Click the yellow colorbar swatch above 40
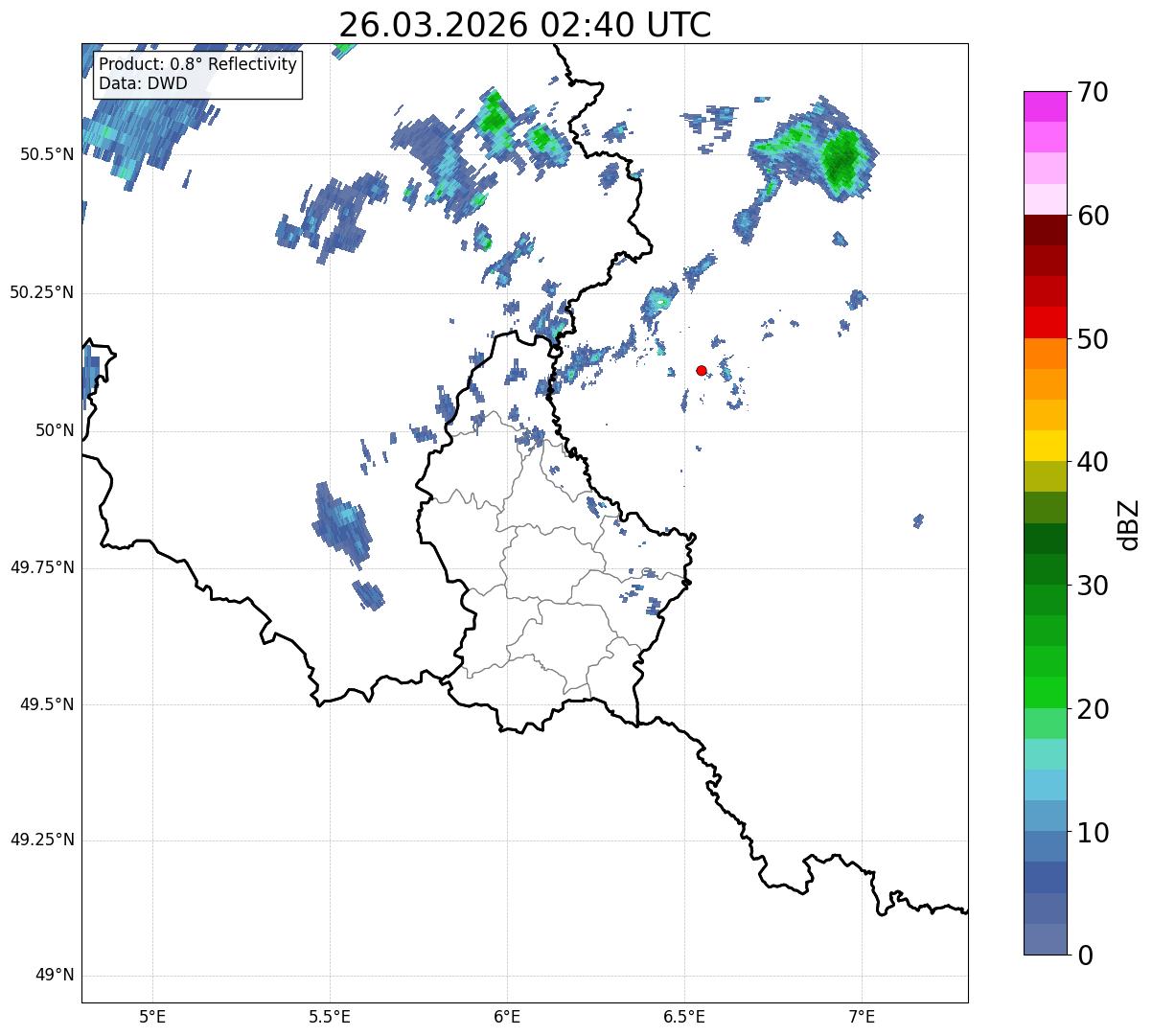This screenshot has width=1152, height=1036. 1046,446
